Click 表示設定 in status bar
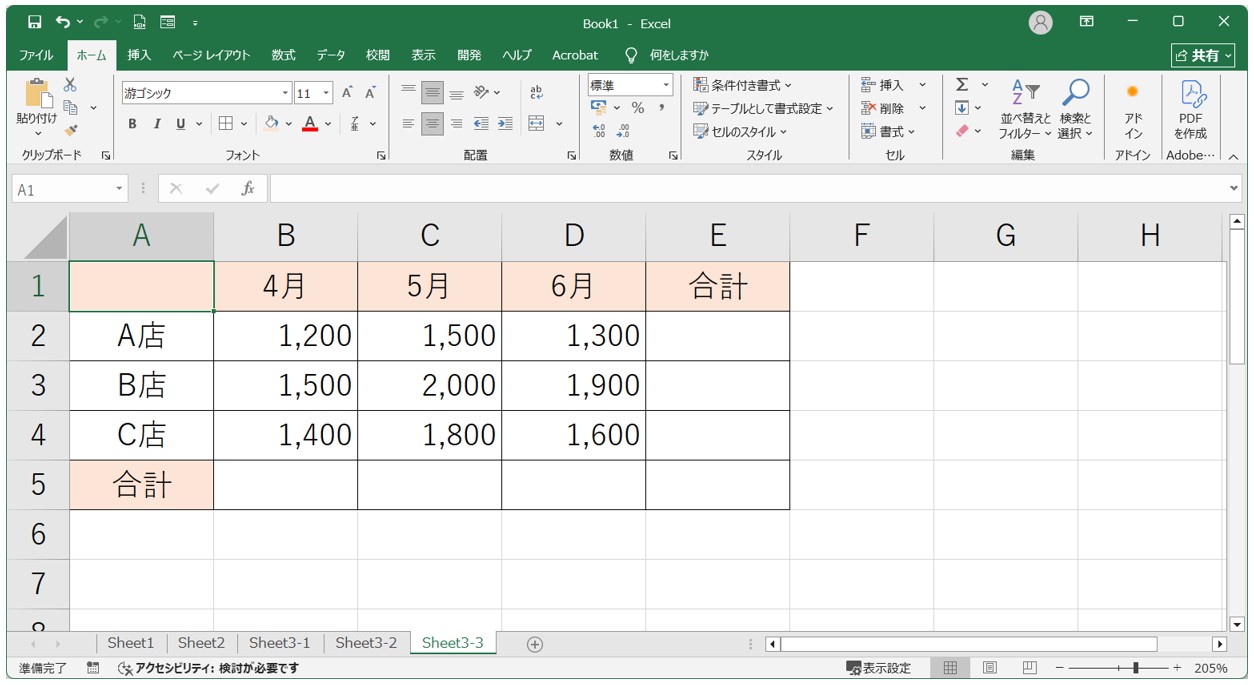The height and width of the screenshot is (685, 1254). click(x=879, y=668)
